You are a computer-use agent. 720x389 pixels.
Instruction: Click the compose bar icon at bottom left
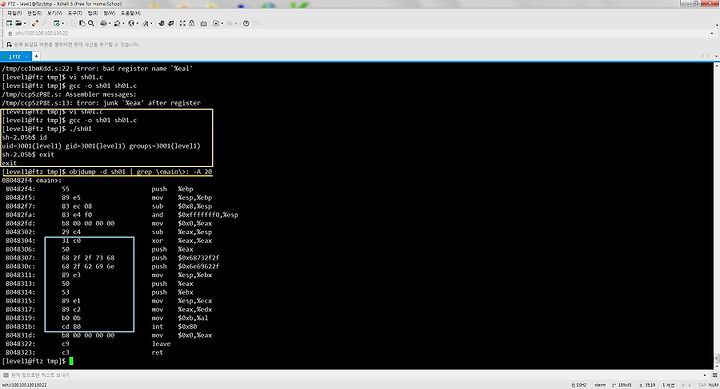pos(6,375)
